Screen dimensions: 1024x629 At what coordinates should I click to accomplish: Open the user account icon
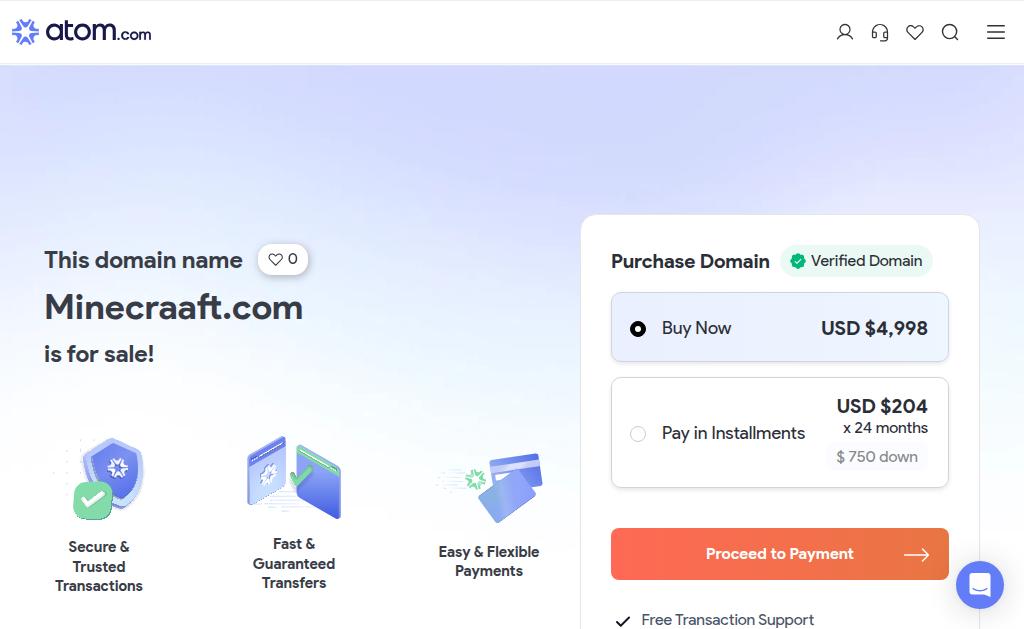coord(844,32)
